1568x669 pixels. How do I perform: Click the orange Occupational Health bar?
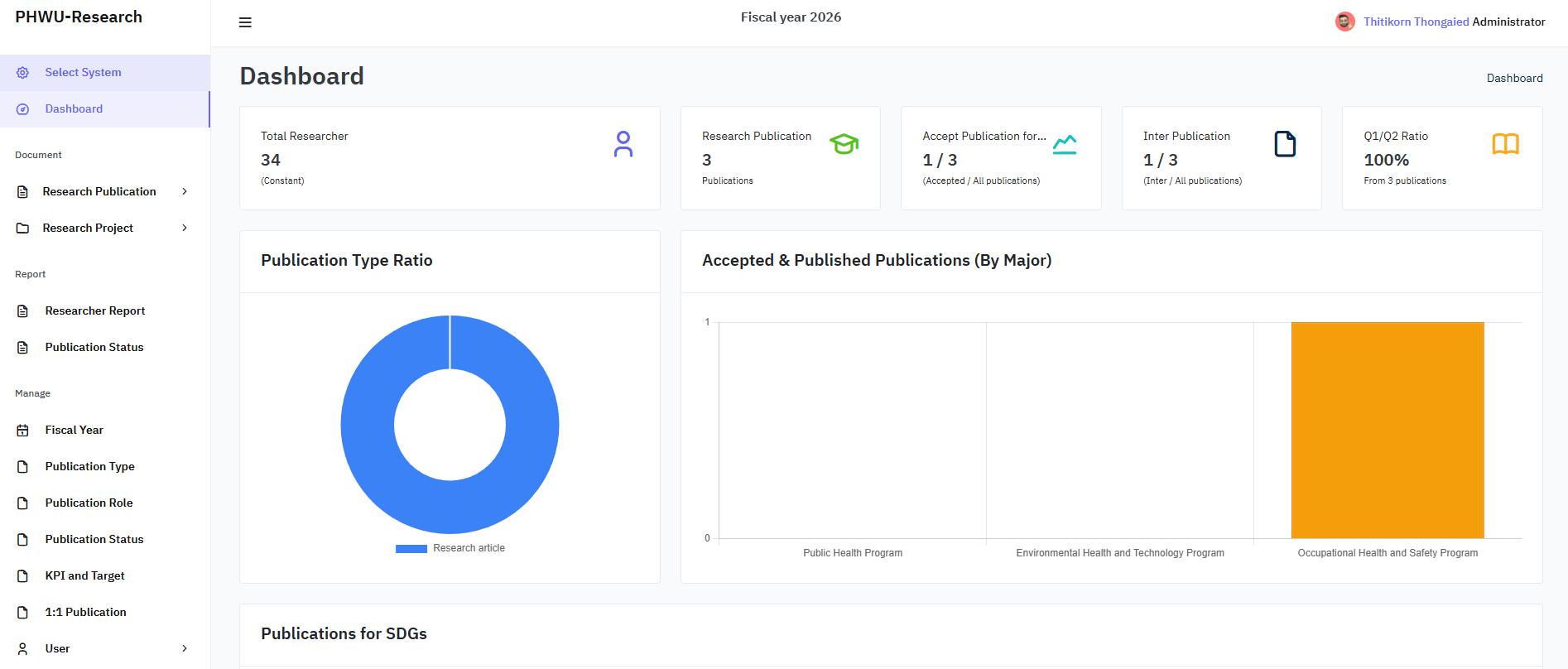1388,431
